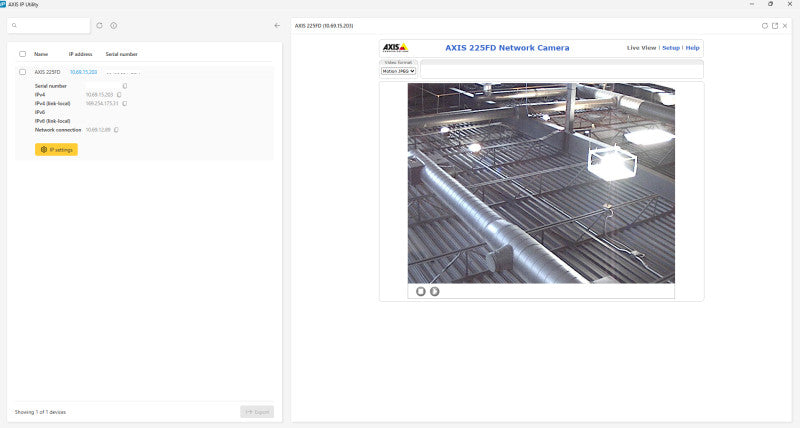Restore down the AXIS IP Utility window
This screenshot has width=800, height=428.
click(x=770, y=4)
